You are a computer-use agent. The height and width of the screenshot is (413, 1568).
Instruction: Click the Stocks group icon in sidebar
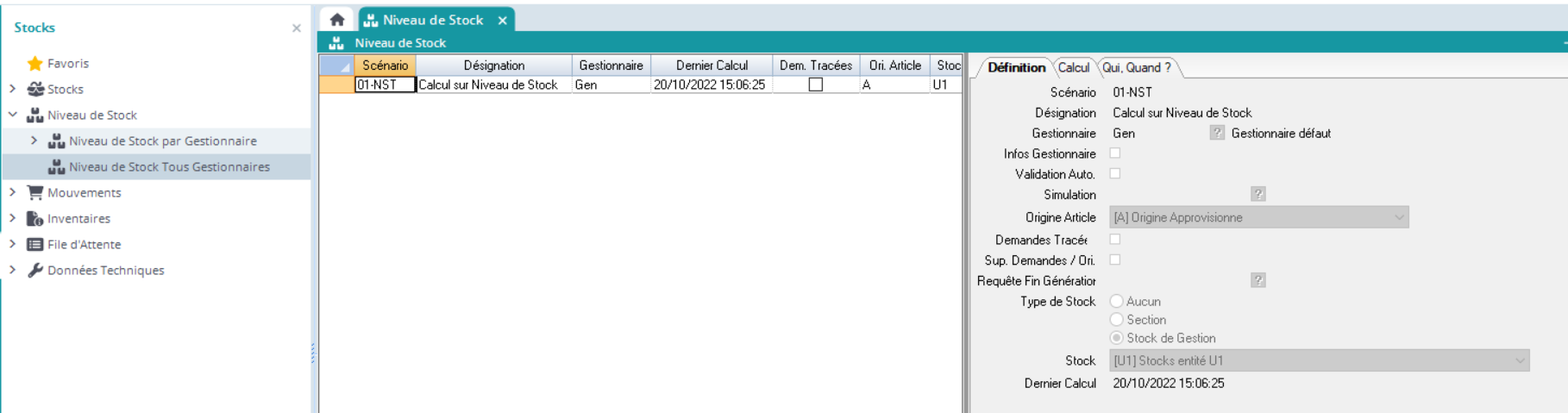pos(35,89)
